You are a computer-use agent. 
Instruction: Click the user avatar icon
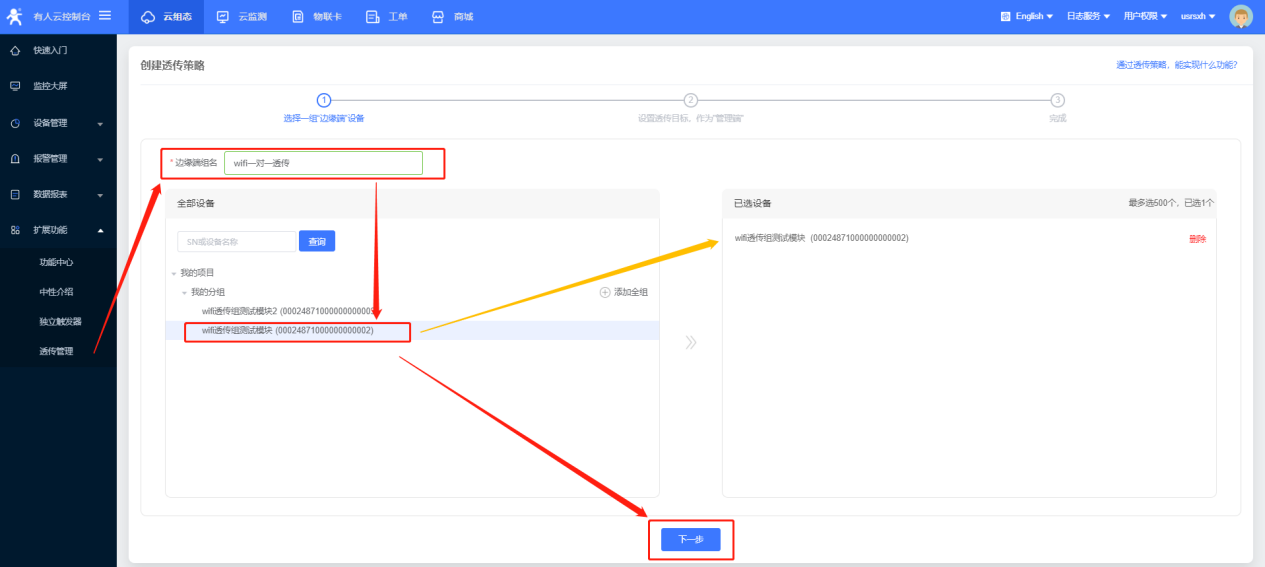1241,16
